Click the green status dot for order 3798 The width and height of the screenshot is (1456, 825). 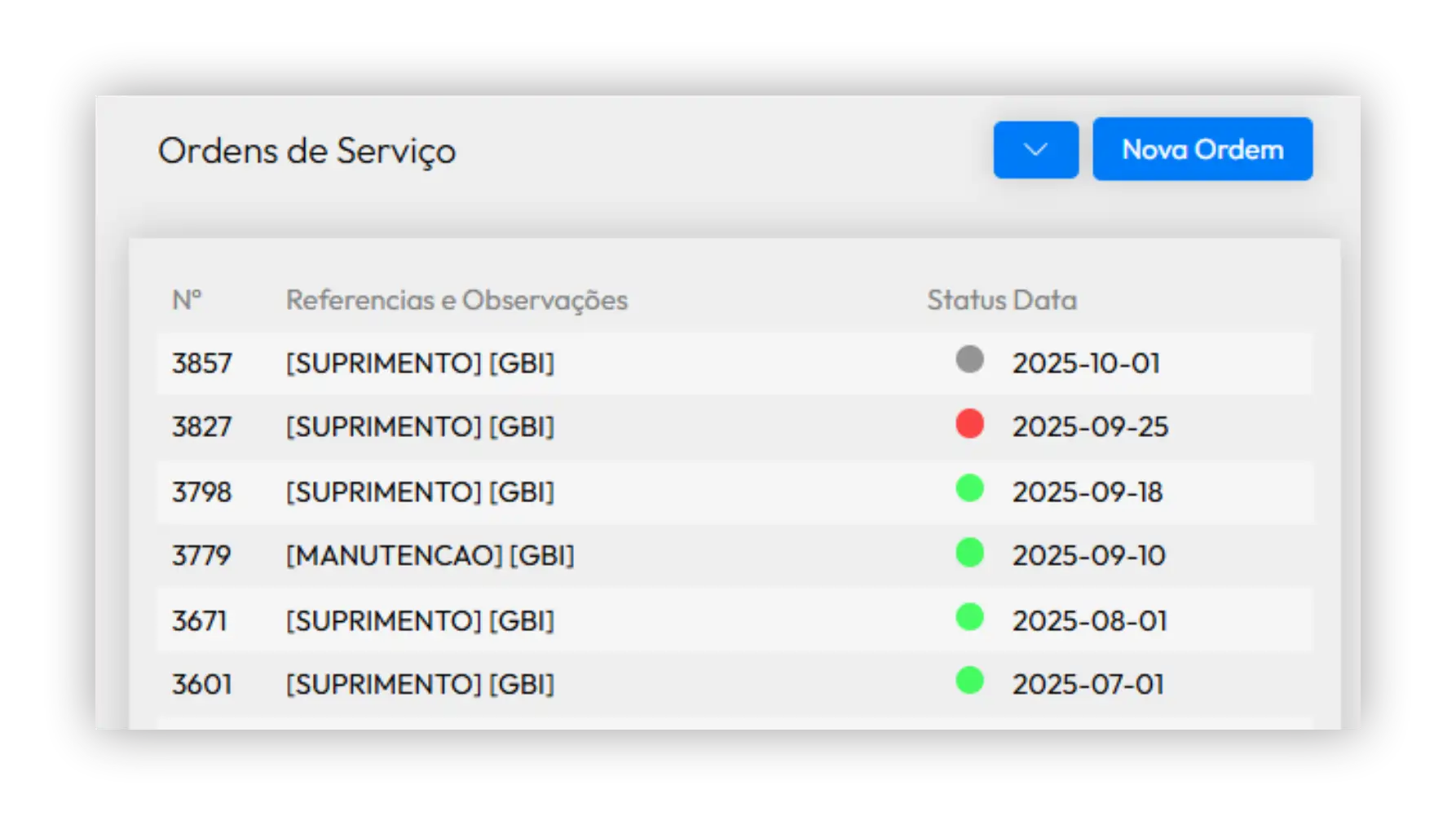[969, 488]
